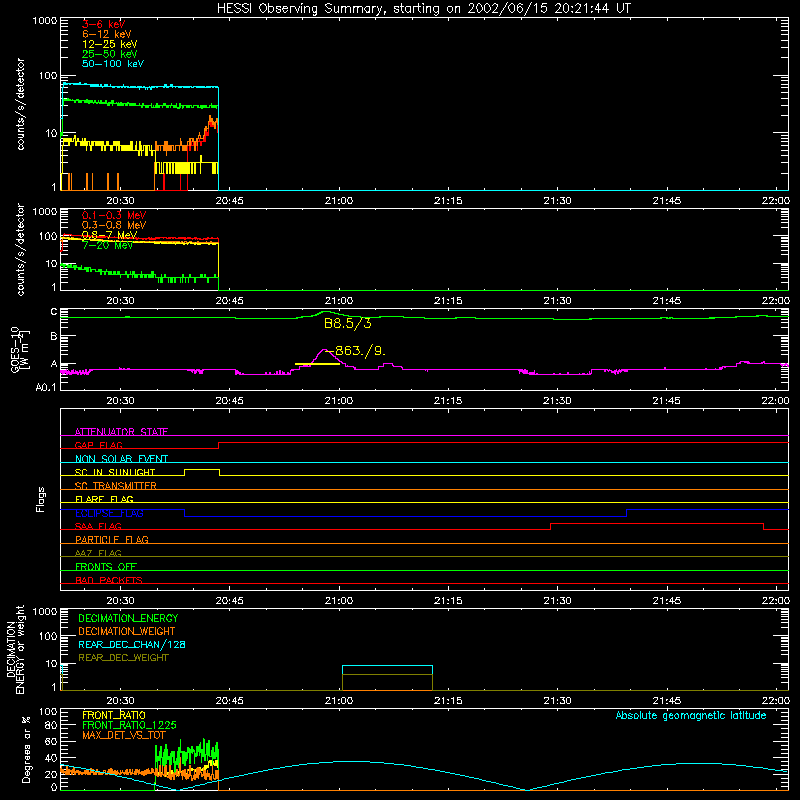Screen dimensions: 800x800
Task: Click the Absolute geomagnetic latitude label
Action: [x=691, y=715]
